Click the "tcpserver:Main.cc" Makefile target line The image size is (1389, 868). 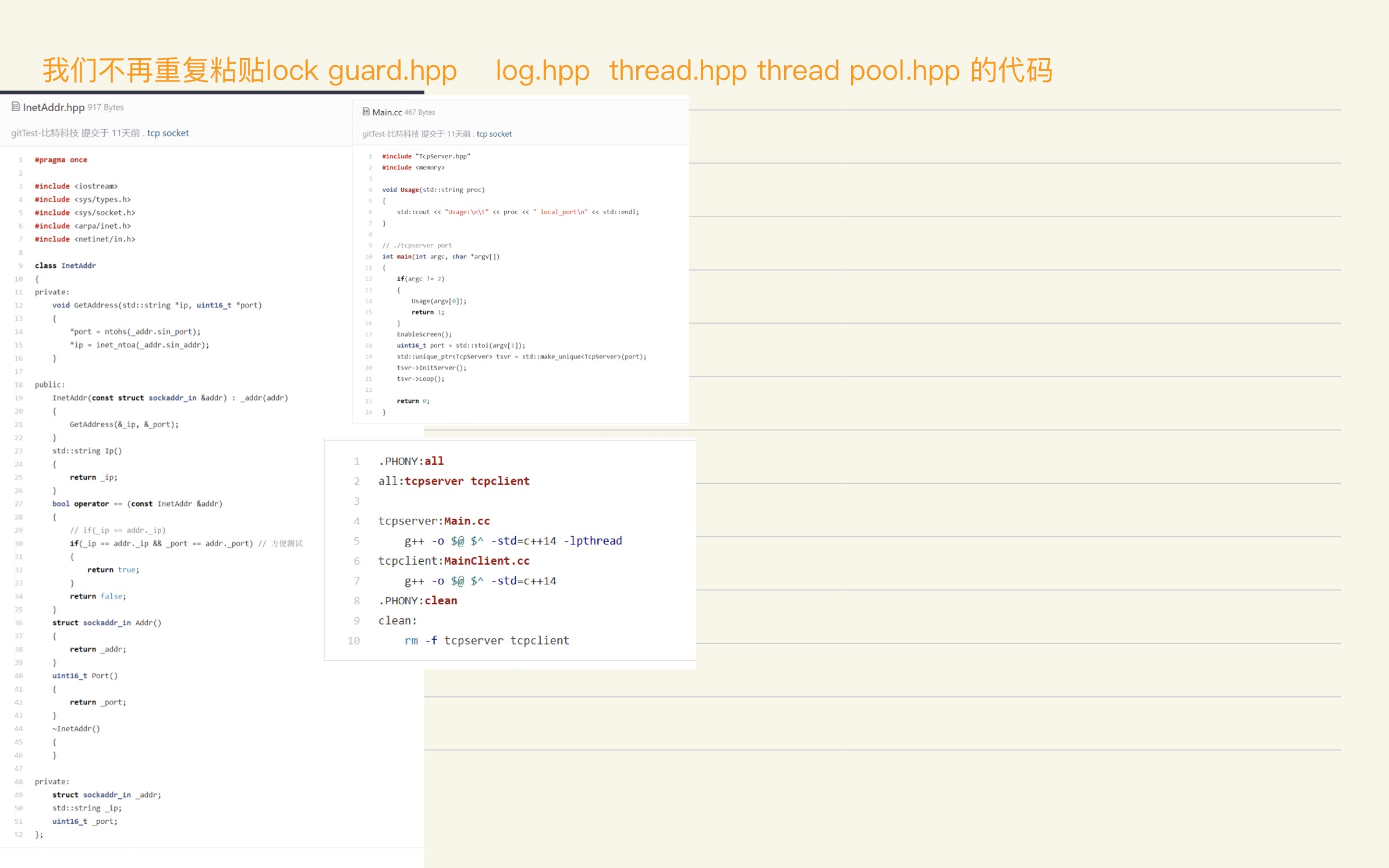pos(434,521)
